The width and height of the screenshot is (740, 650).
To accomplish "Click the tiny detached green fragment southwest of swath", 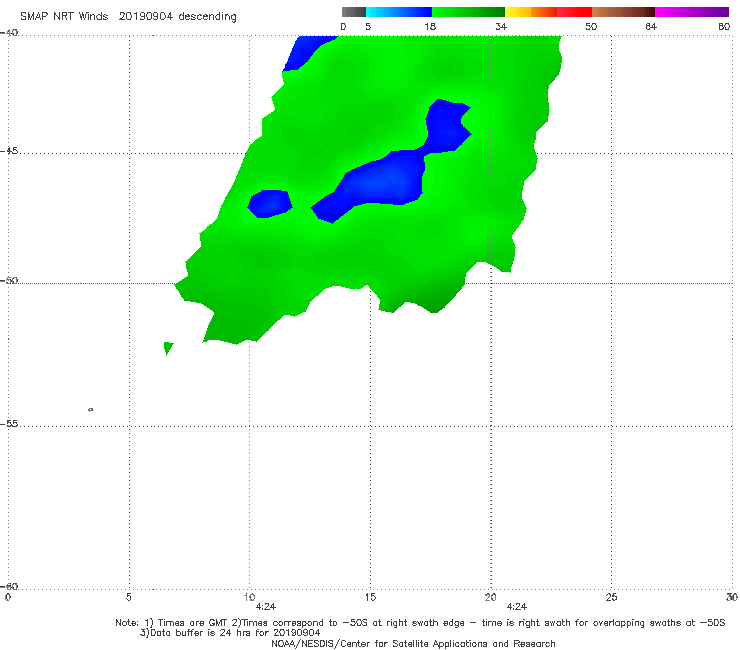I will coord(168,348).
